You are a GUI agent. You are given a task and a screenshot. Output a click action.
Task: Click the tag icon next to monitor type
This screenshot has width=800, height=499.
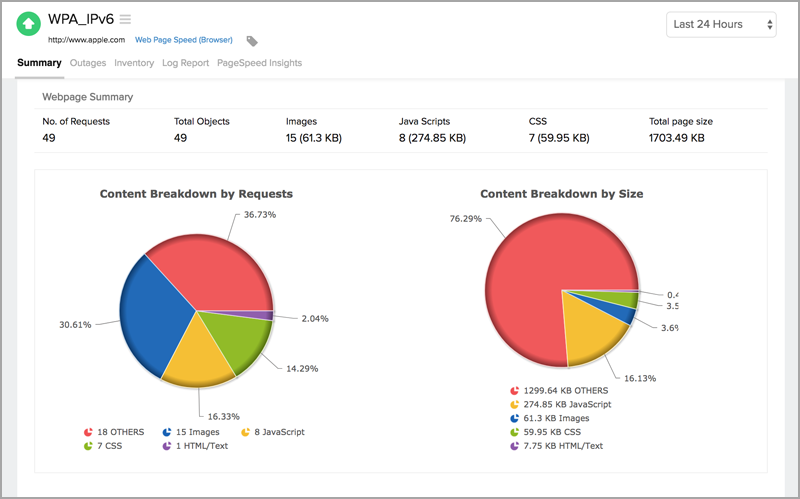pos(252,41)
